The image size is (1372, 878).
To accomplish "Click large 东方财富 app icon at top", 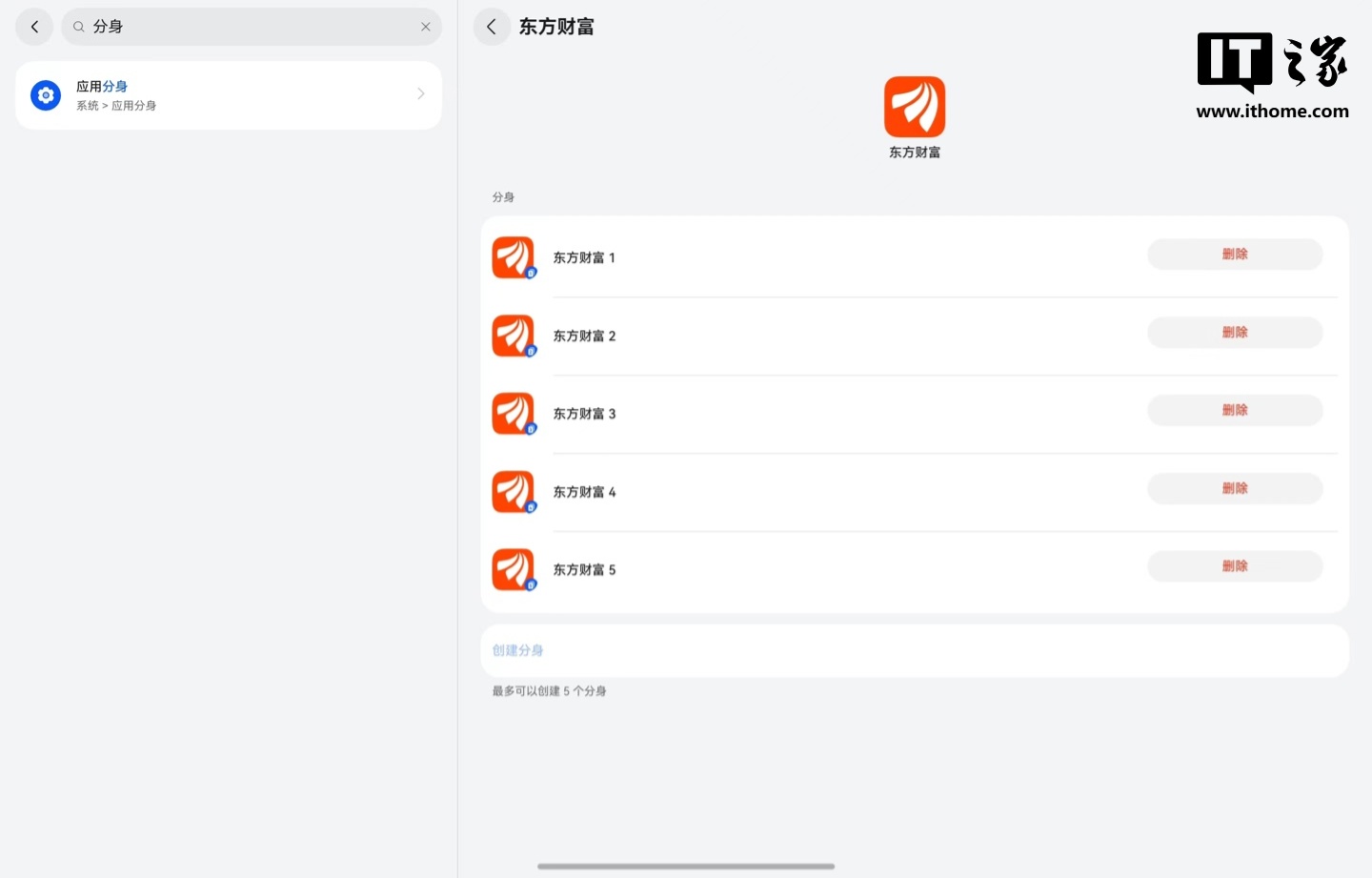I will (914, 107).
